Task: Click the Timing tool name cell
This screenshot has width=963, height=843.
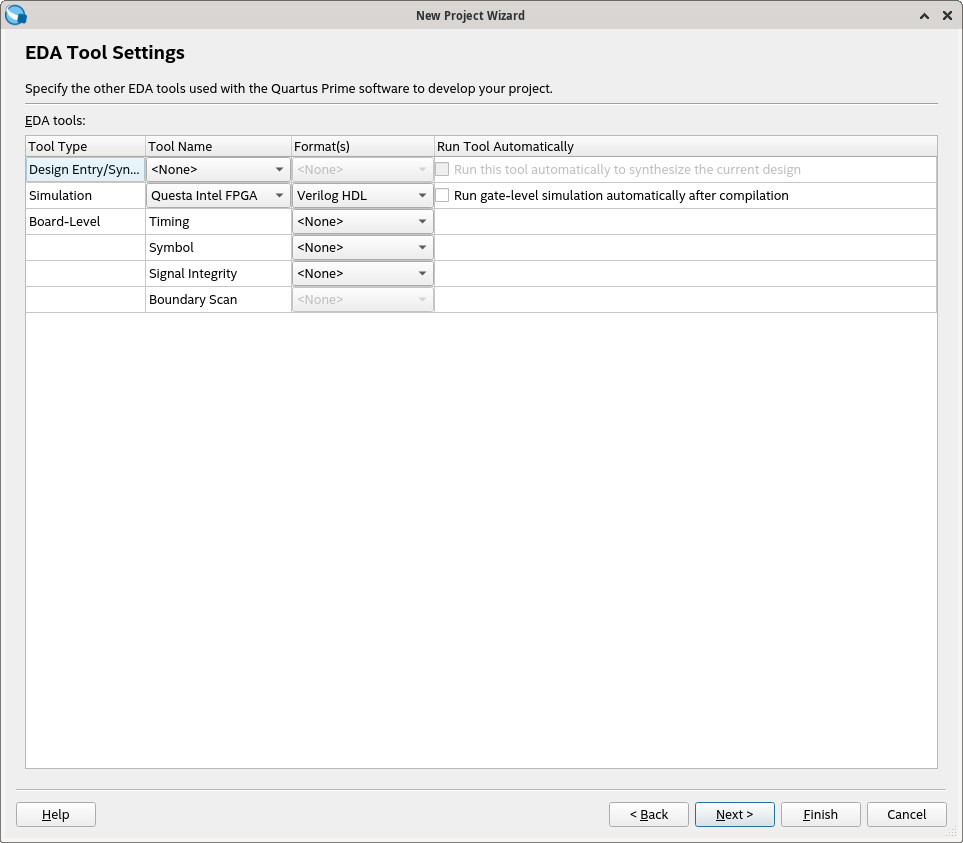Action: click(x=218, y=222)
